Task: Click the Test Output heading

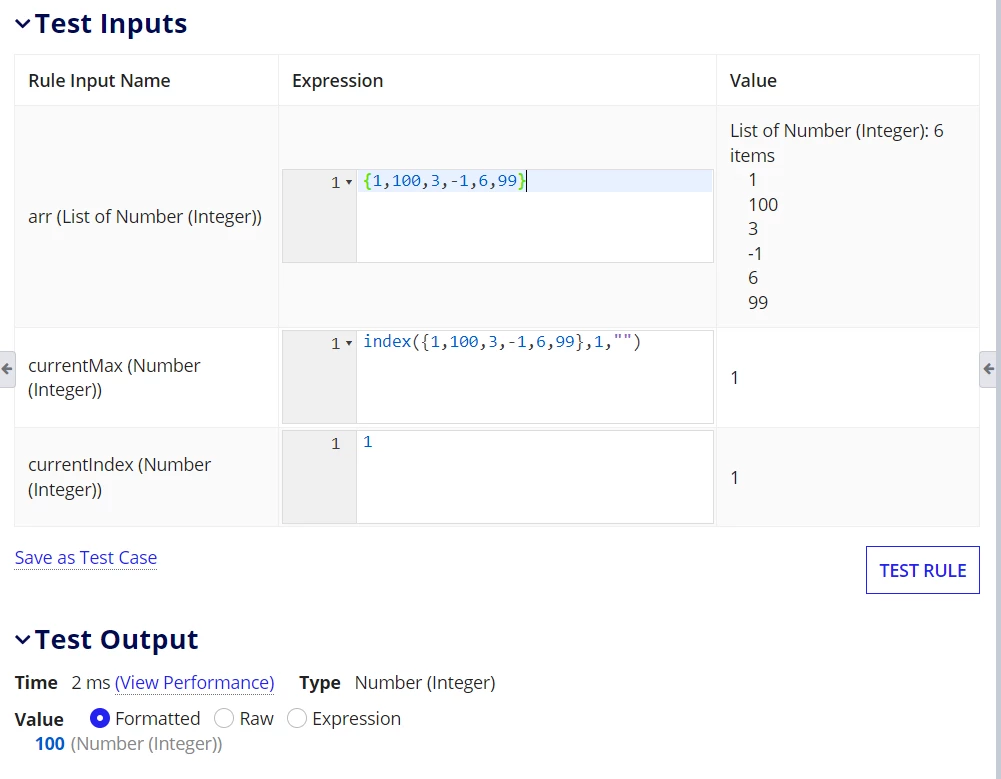Action: point(116,640)
